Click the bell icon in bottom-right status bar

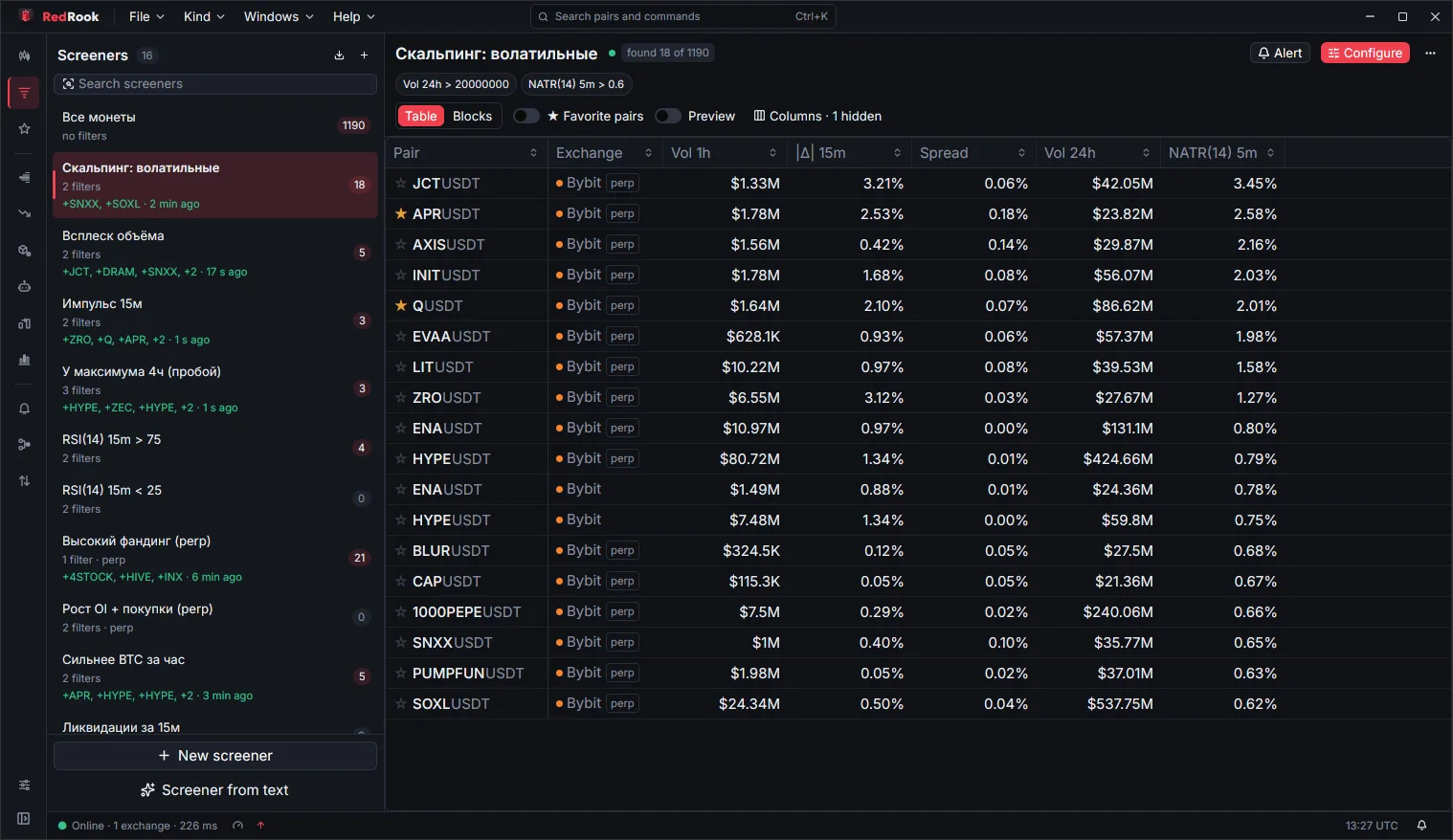[x=1421, y=826]
